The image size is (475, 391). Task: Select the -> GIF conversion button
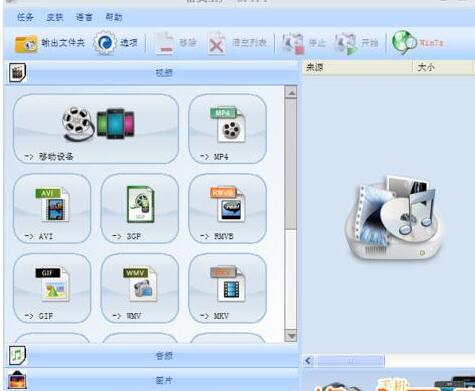click(52, 288)
